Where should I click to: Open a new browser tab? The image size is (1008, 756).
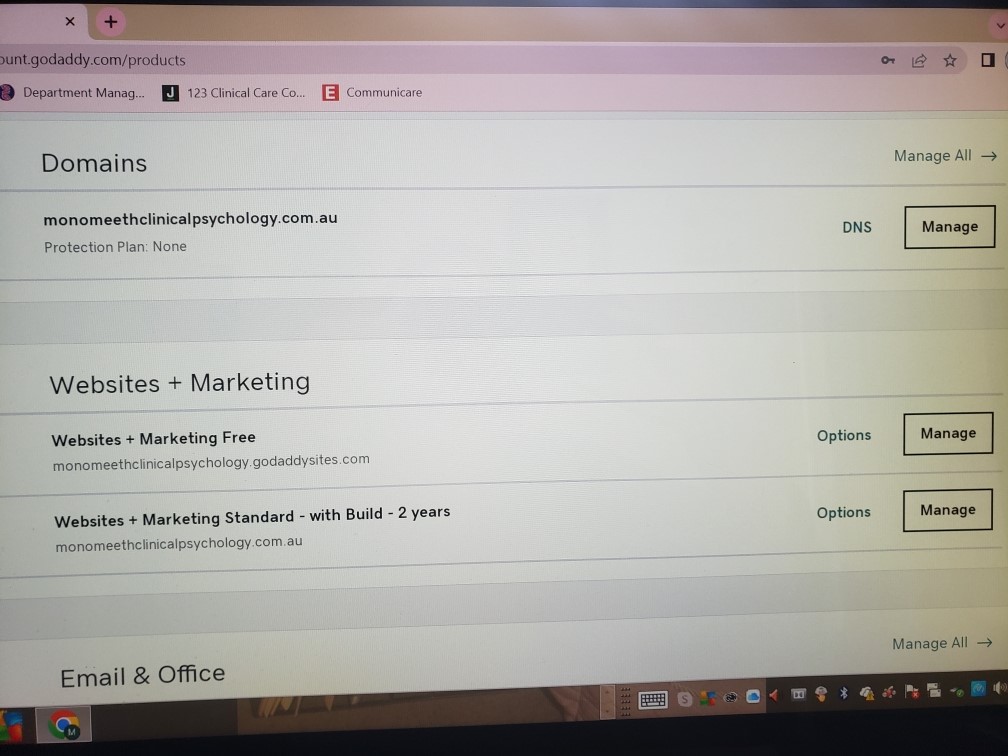[110, 22]
